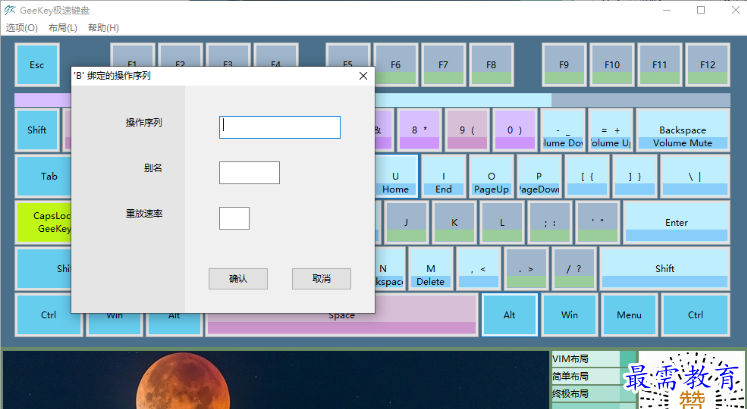Cancel the dialog with 取消

tap(322, 279)
